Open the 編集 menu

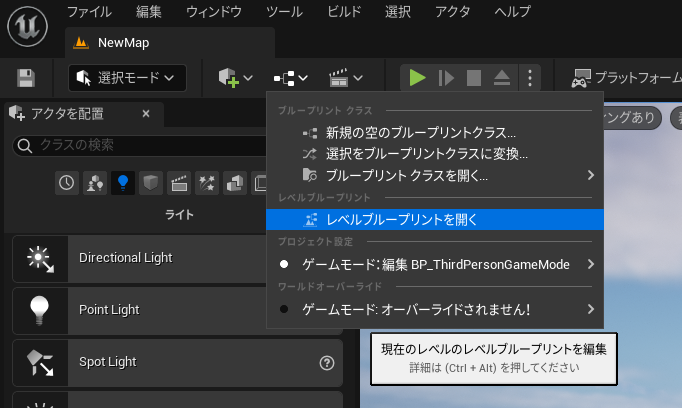[x=148, y=12]
